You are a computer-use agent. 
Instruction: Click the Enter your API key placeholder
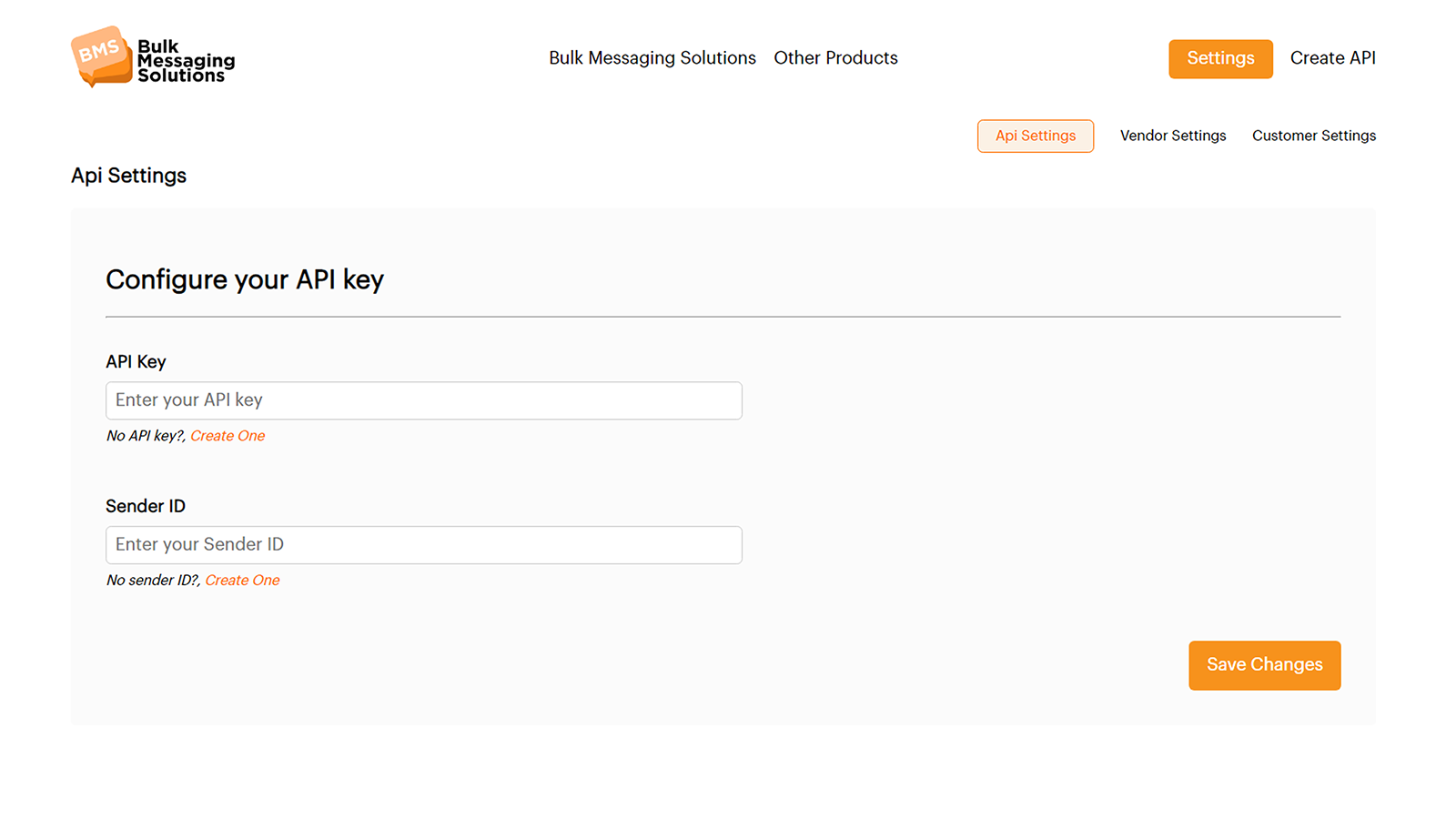pyautogui.click(x=188, y=399)
